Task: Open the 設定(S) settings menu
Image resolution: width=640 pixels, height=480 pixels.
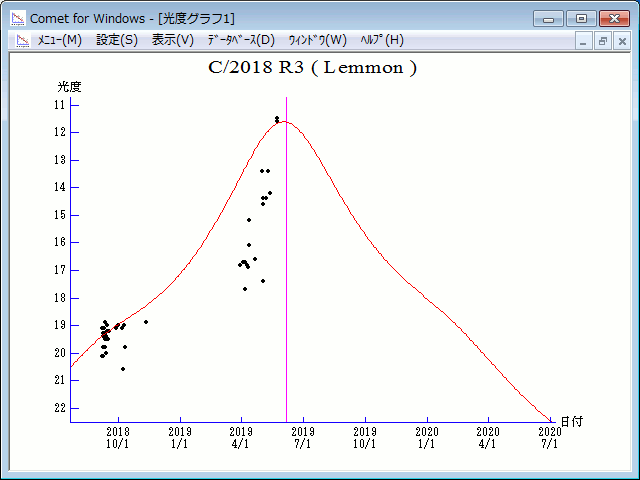Action: coord(117,40)
